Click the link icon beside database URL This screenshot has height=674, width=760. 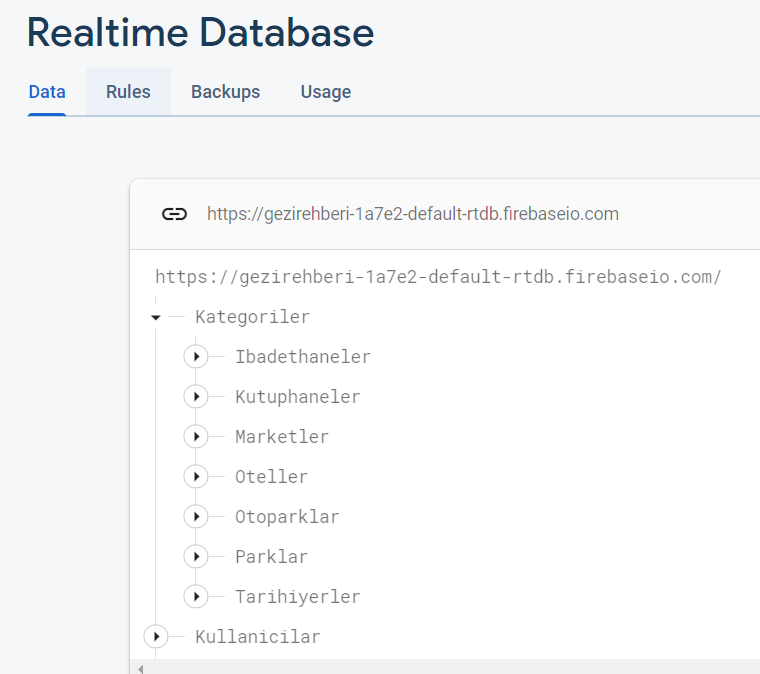[x=174, y=214]
